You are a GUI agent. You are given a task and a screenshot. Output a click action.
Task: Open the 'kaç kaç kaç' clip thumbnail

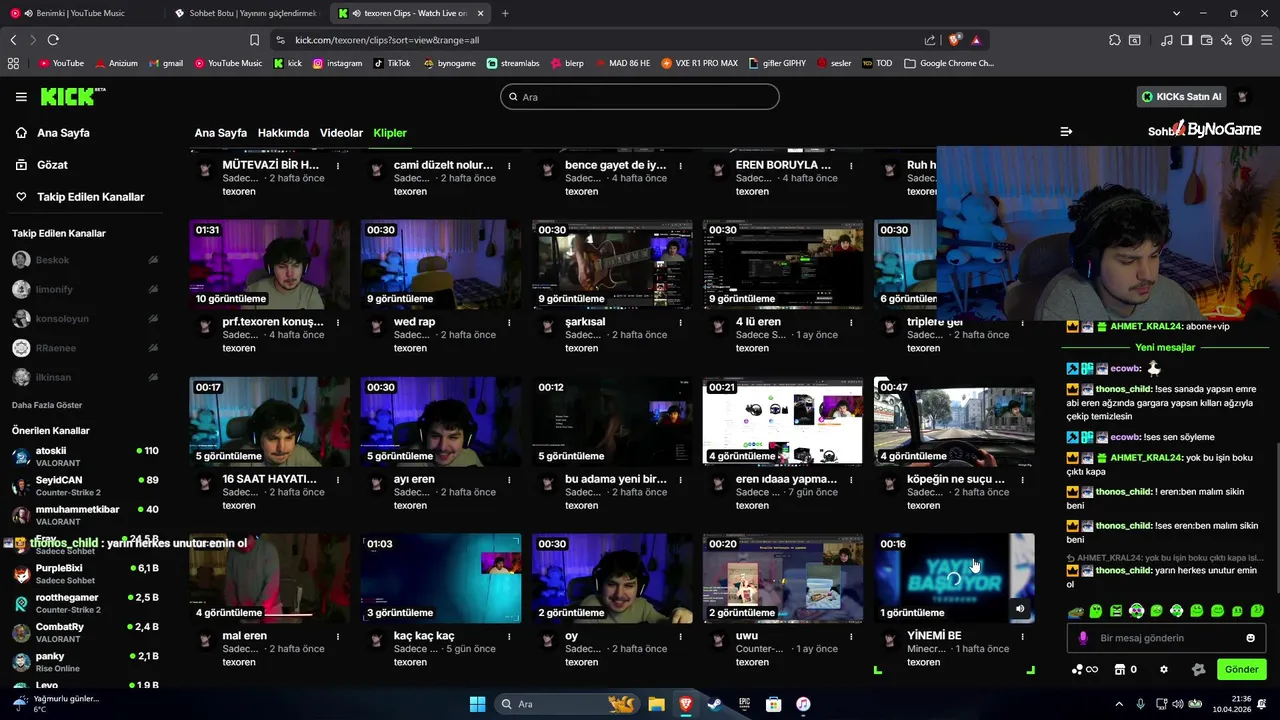(x=441, y=578)
